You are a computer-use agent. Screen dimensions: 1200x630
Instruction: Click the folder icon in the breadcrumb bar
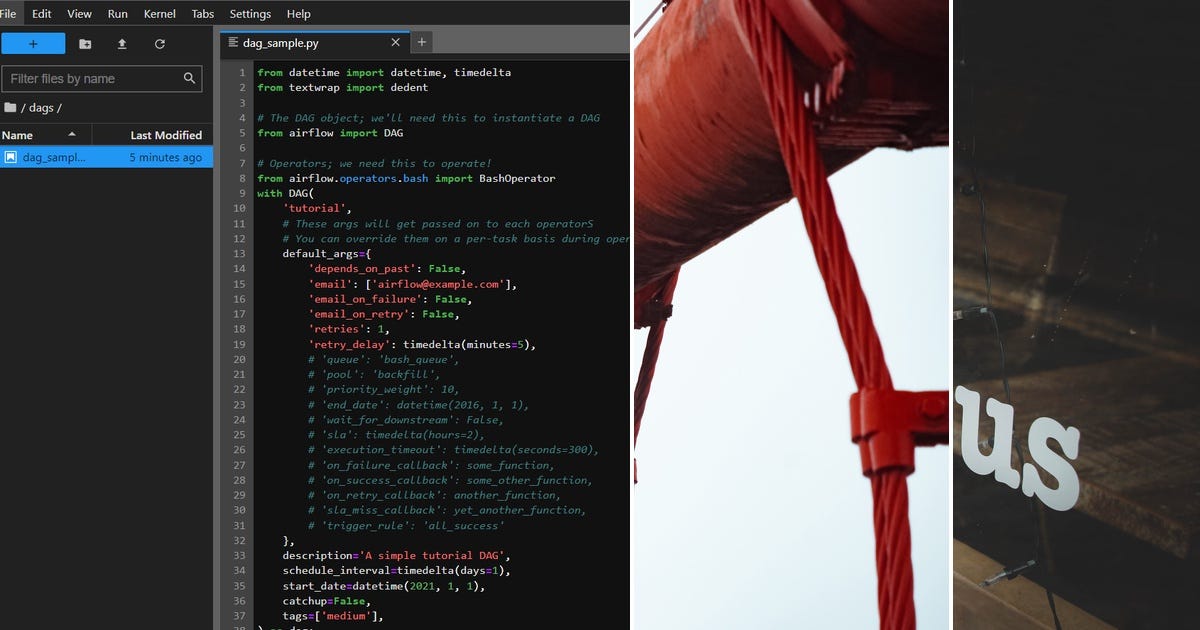click(x=10, y=107)
